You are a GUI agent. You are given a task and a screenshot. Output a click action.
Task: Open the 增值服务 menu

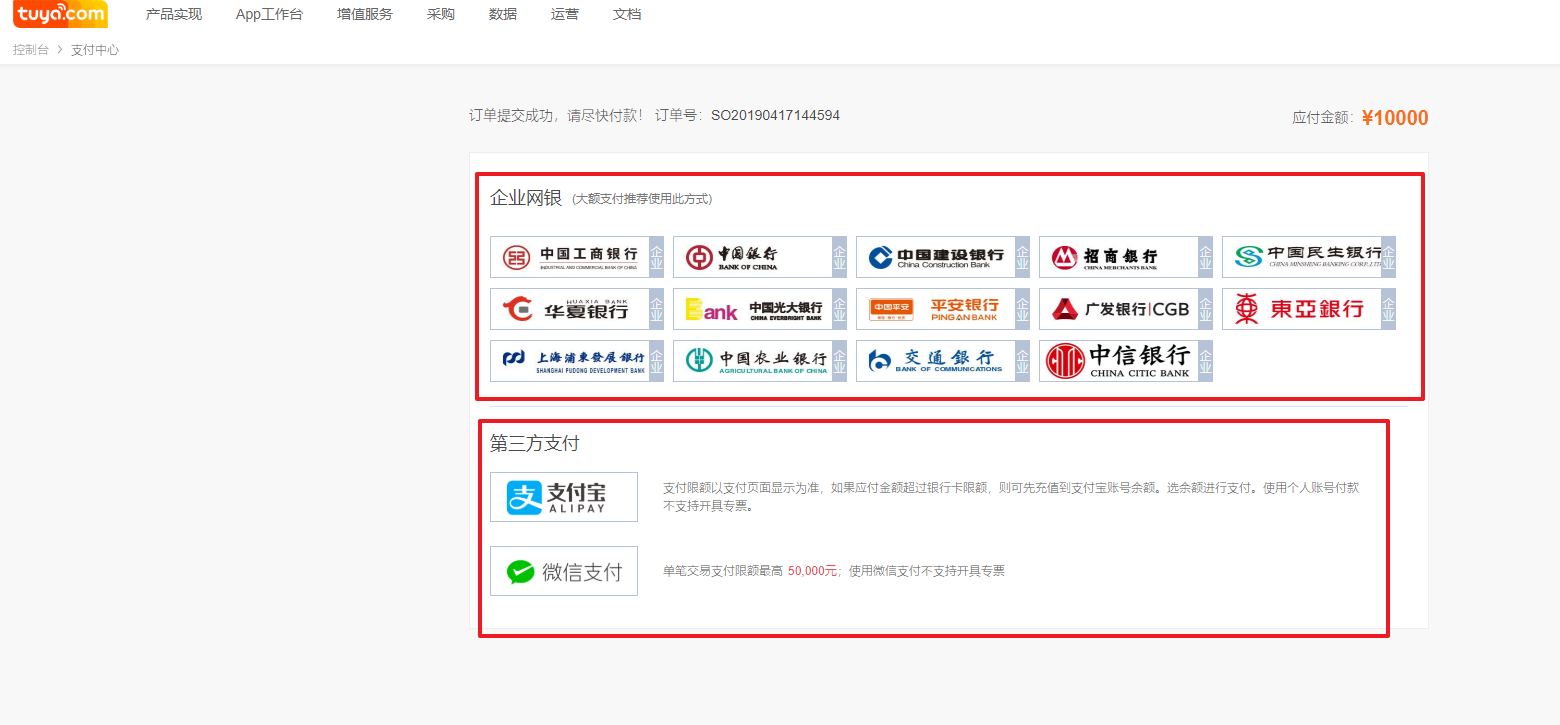365,14
